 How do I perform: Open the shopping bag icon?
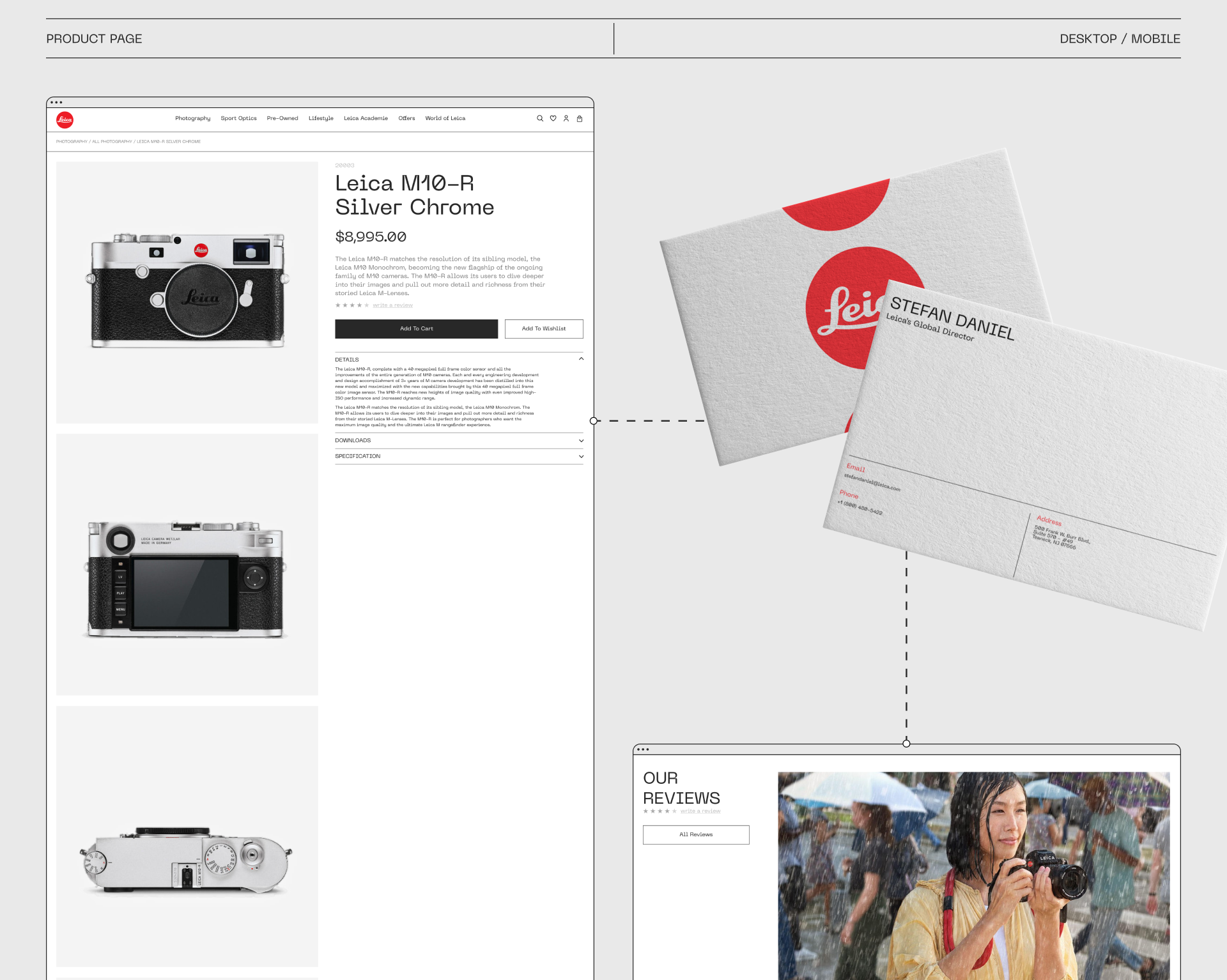580,118
